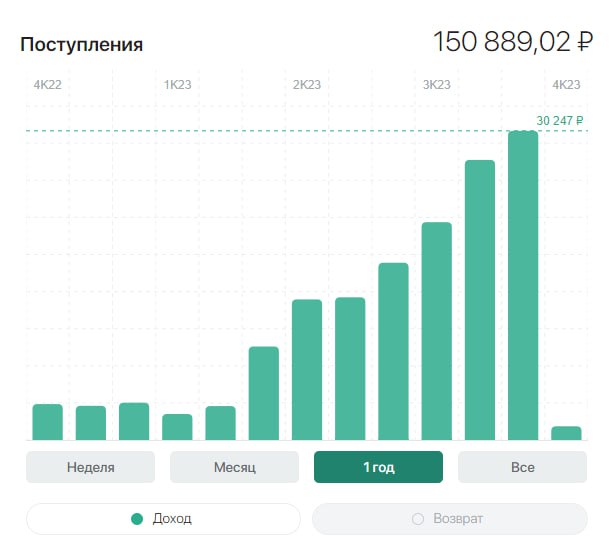
Task: Click the bar directly below 3K23 label
Action: click(x=437, y=331)
